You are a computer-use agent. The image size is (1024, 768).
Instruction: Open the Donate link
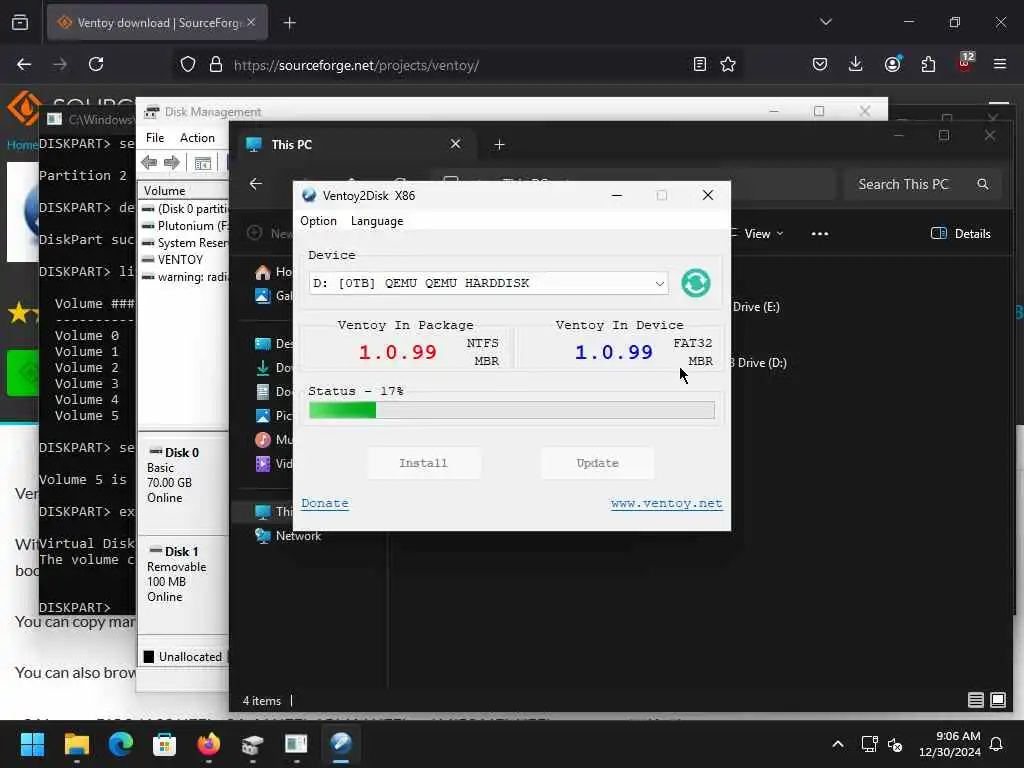pos(325,504)
